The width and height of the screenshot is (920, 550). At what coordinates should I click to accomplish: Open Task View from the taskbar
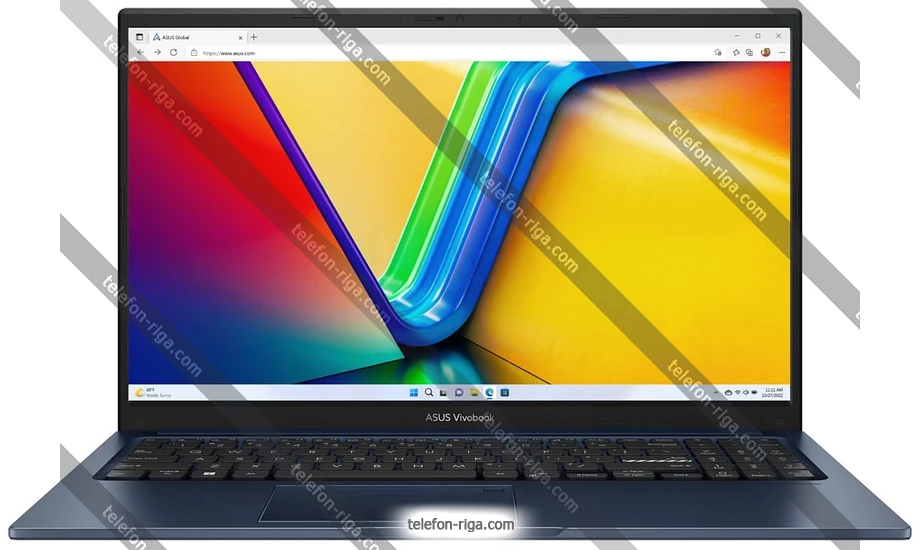pyautogui.click(x=443, y=393)
